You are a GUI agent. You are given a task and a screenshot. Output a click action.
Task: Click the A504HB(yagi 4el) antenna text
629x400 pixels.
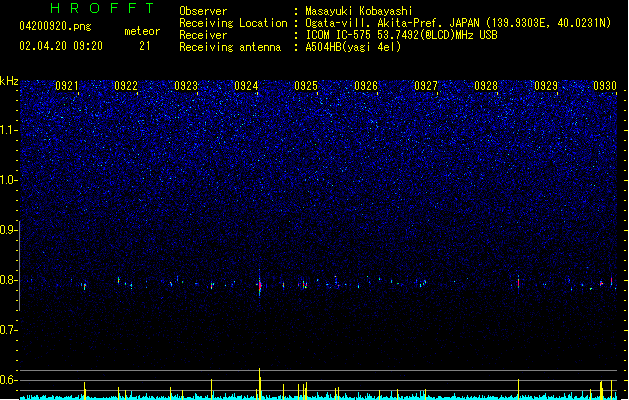[x=353, y=47]
